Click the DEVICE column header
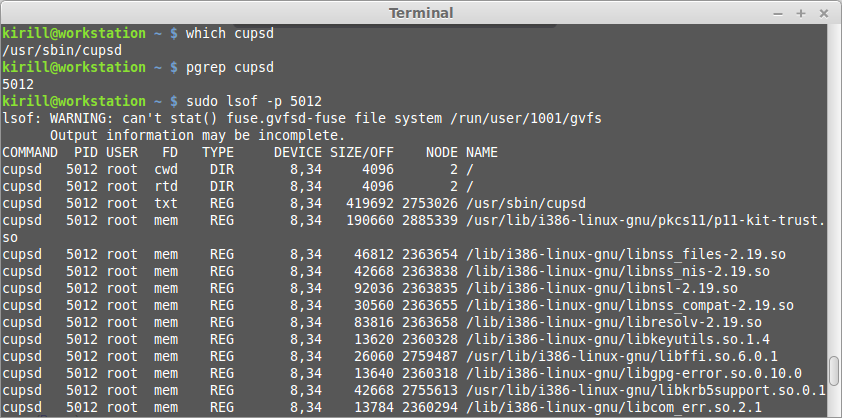The width and height of the screenshot is (842, 418). (297, 153)
